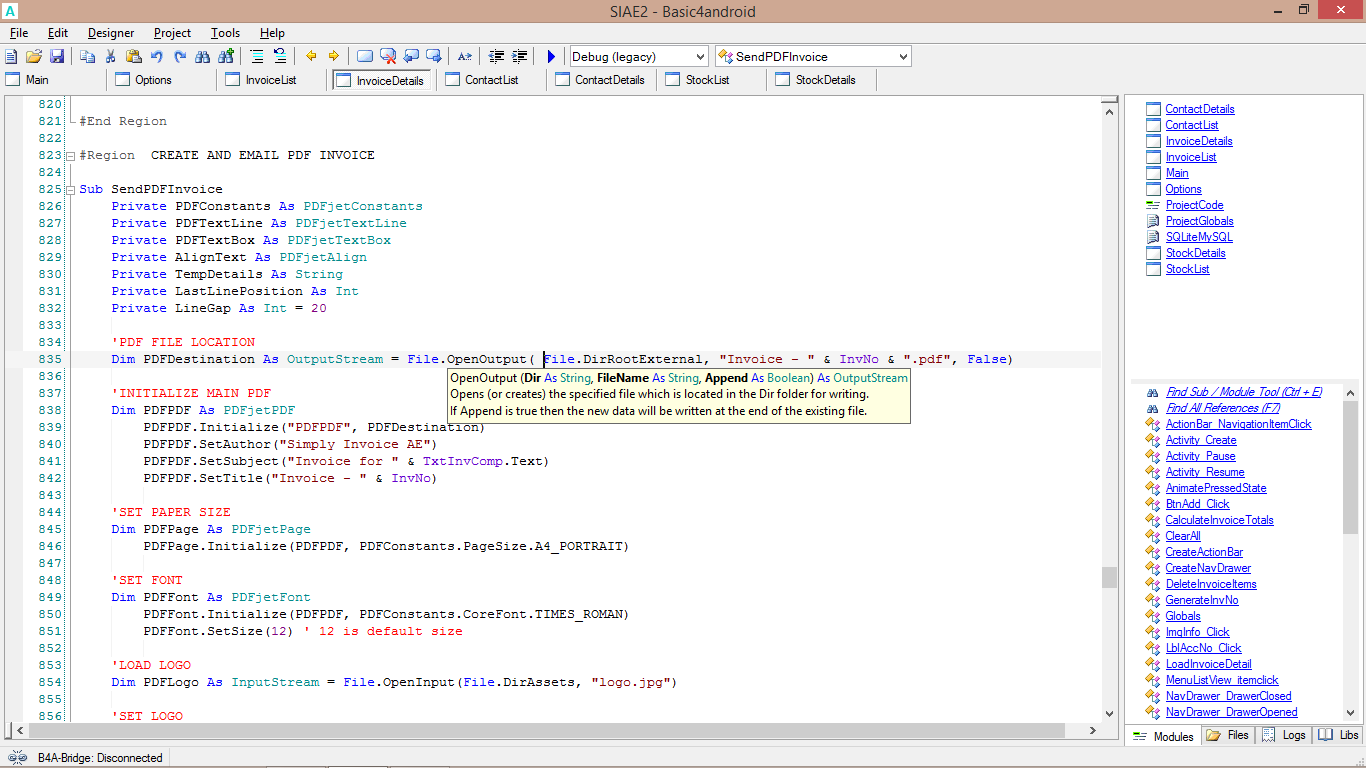Open the Edit menu

[58, 33]
